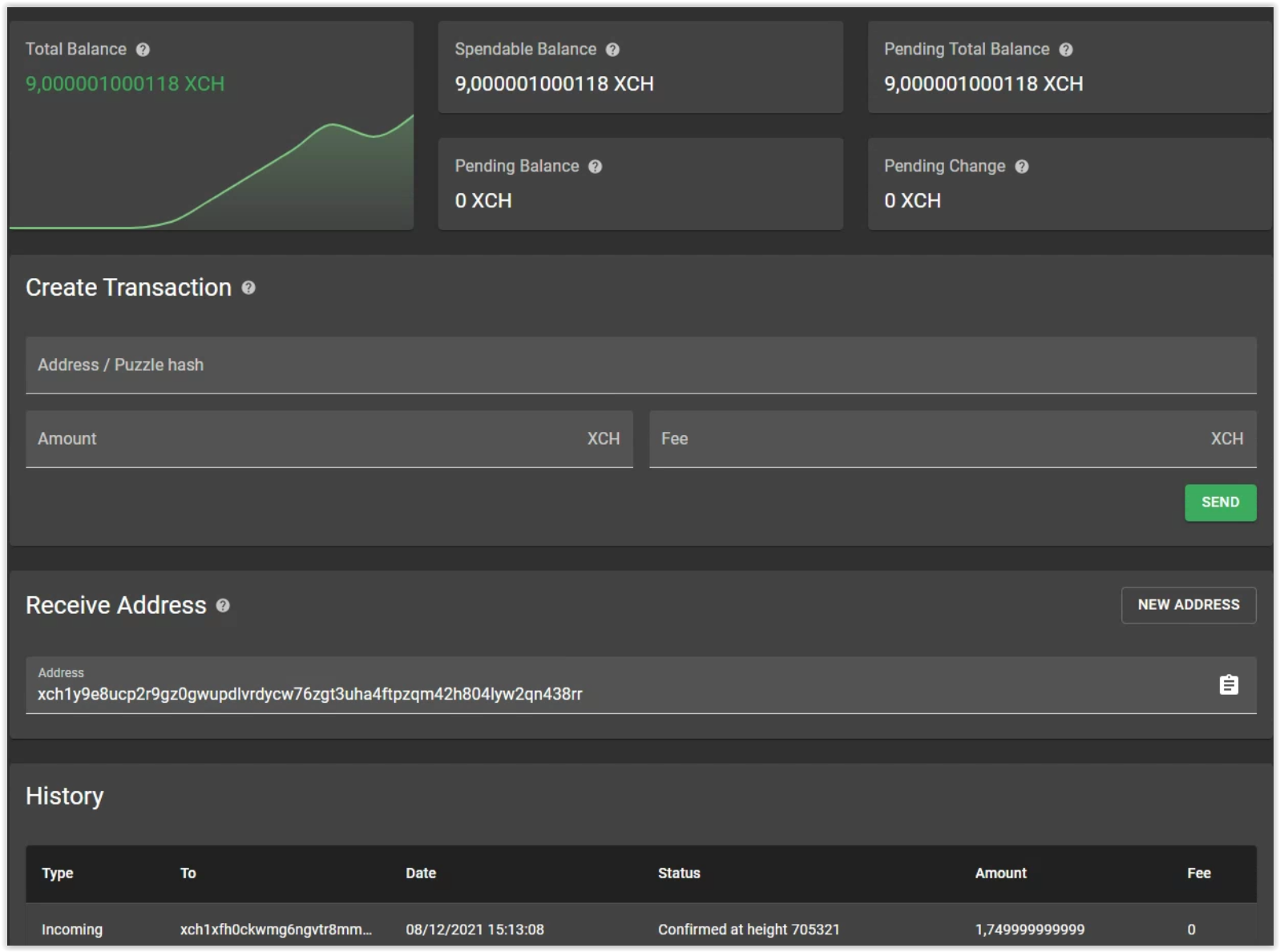
Task: Open the Total Balance help tooltip icon
Action: [x=143, y=50]
